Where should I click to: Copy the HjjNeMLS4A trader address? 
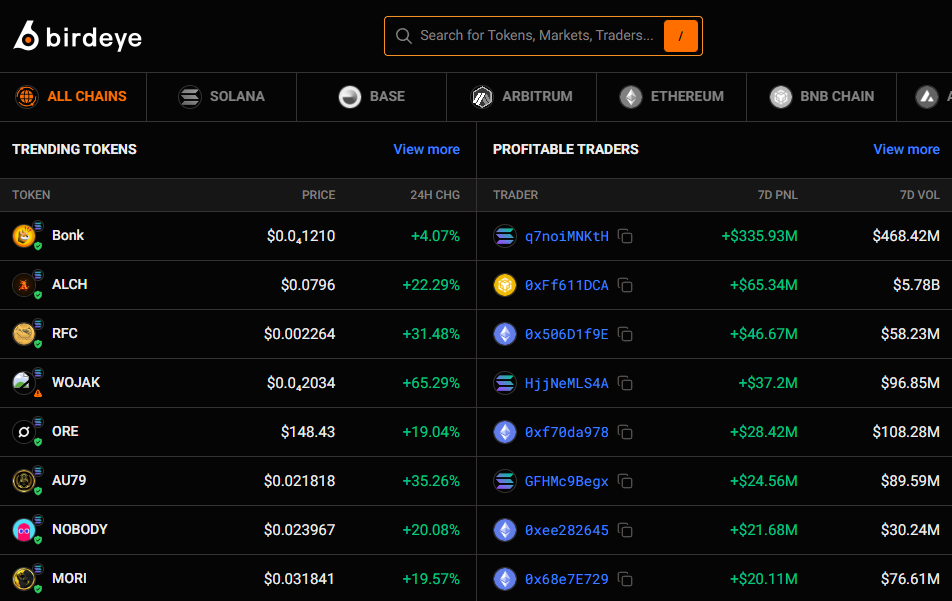pos(625,384)
